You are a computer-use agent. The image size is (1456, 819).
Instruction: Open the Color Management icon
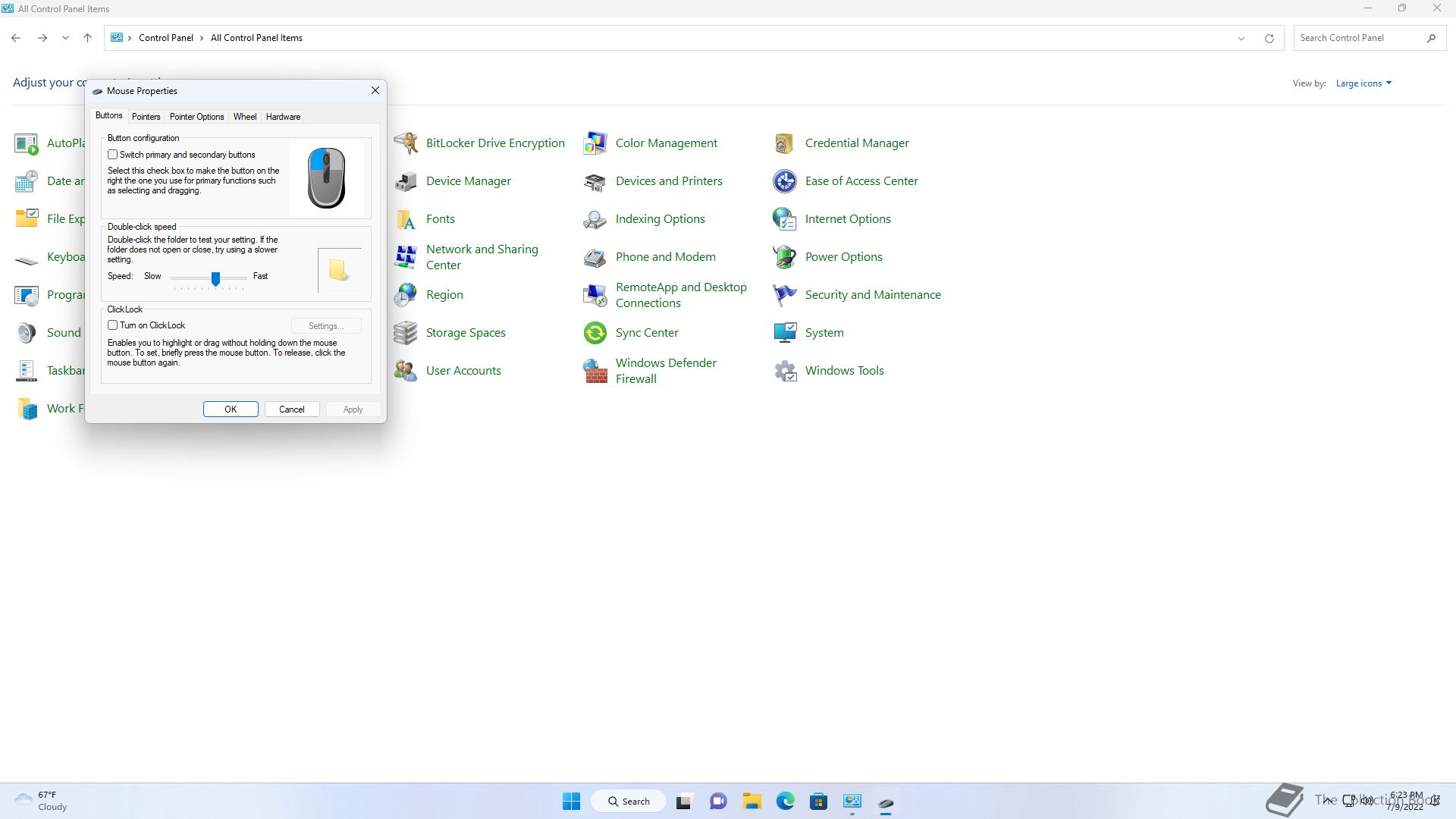(595, 143)
